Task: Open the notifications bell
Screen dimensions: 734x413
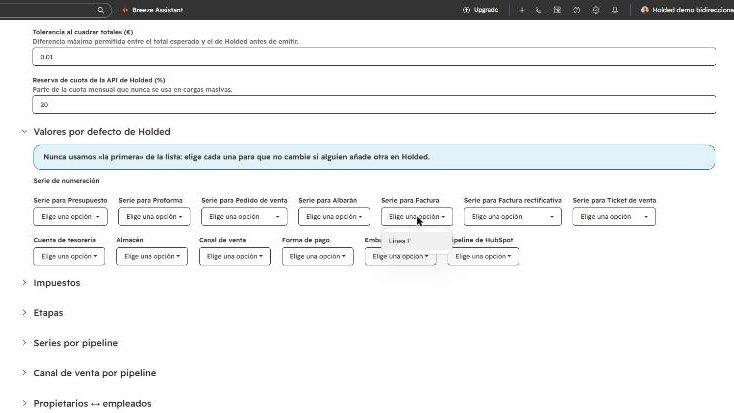Action: tap(615, 10)
